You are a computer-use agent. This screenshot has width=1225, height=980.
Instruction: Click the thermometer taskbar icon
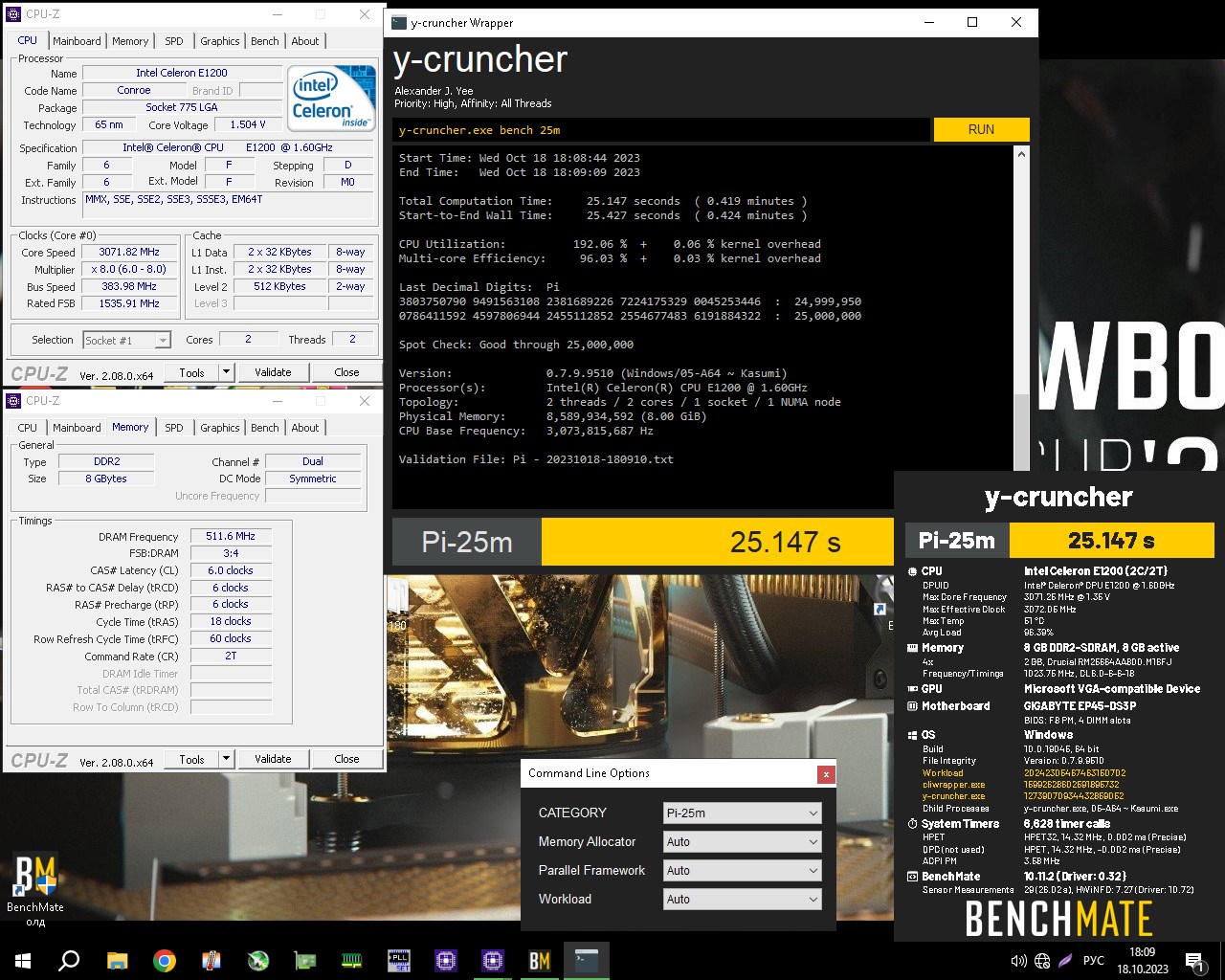(x=211, y=960)
